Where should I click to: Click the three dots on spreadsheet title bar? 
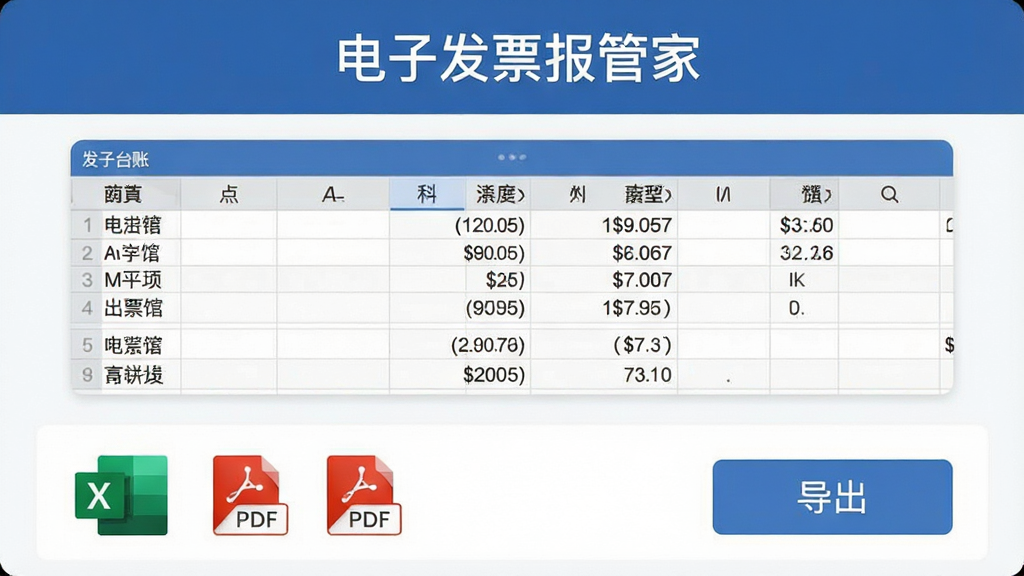point(511,157)
